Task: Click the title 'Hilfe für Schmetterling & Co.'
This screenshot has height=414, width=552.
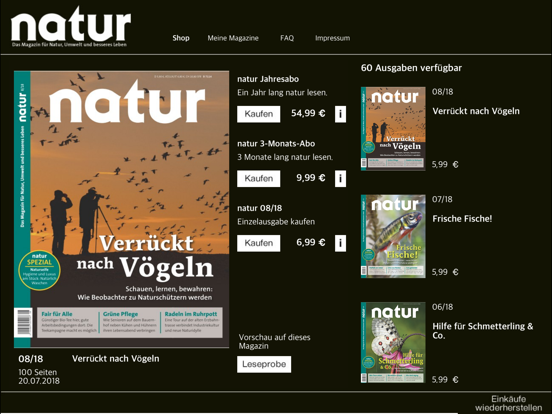Action: [483, 331]
